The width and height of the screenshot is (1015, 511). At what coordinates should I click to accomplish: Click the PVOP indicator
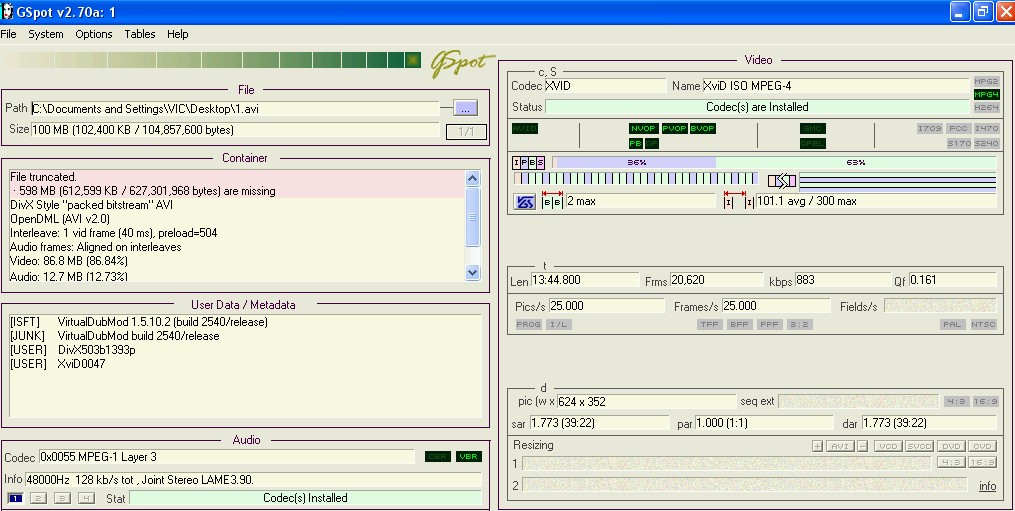(674, 129)
